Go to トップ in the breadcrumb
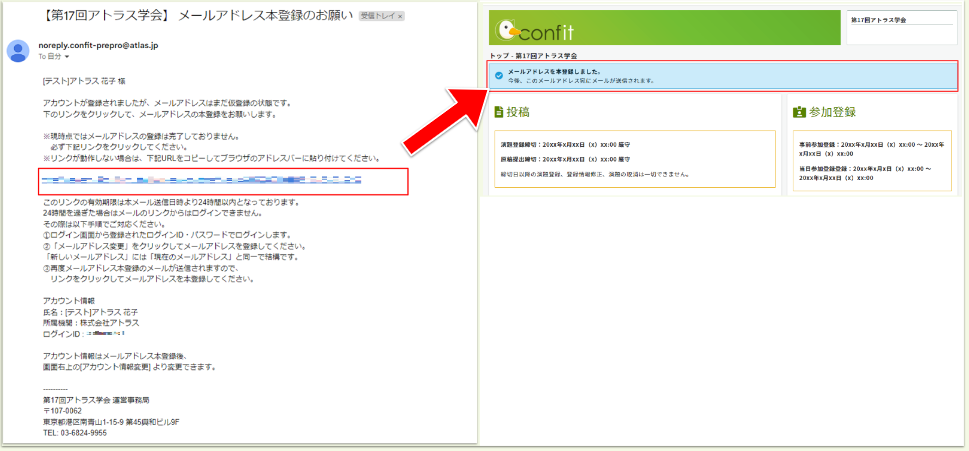This screenshot has height=451, width=969. click(x=499, y=55)
